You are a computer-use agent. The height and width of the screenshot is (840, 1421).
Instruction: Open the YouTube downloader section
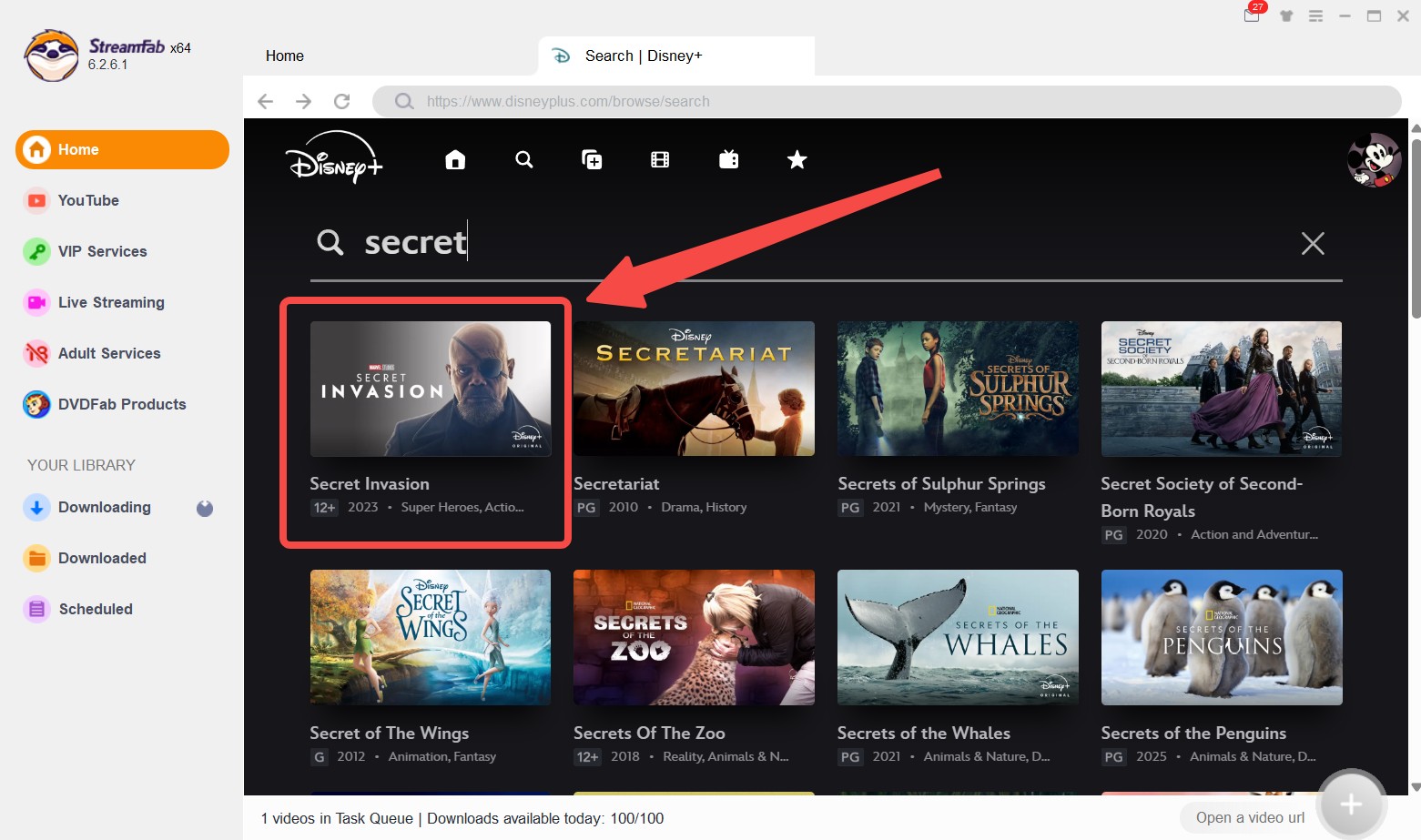tap(88, 200)
